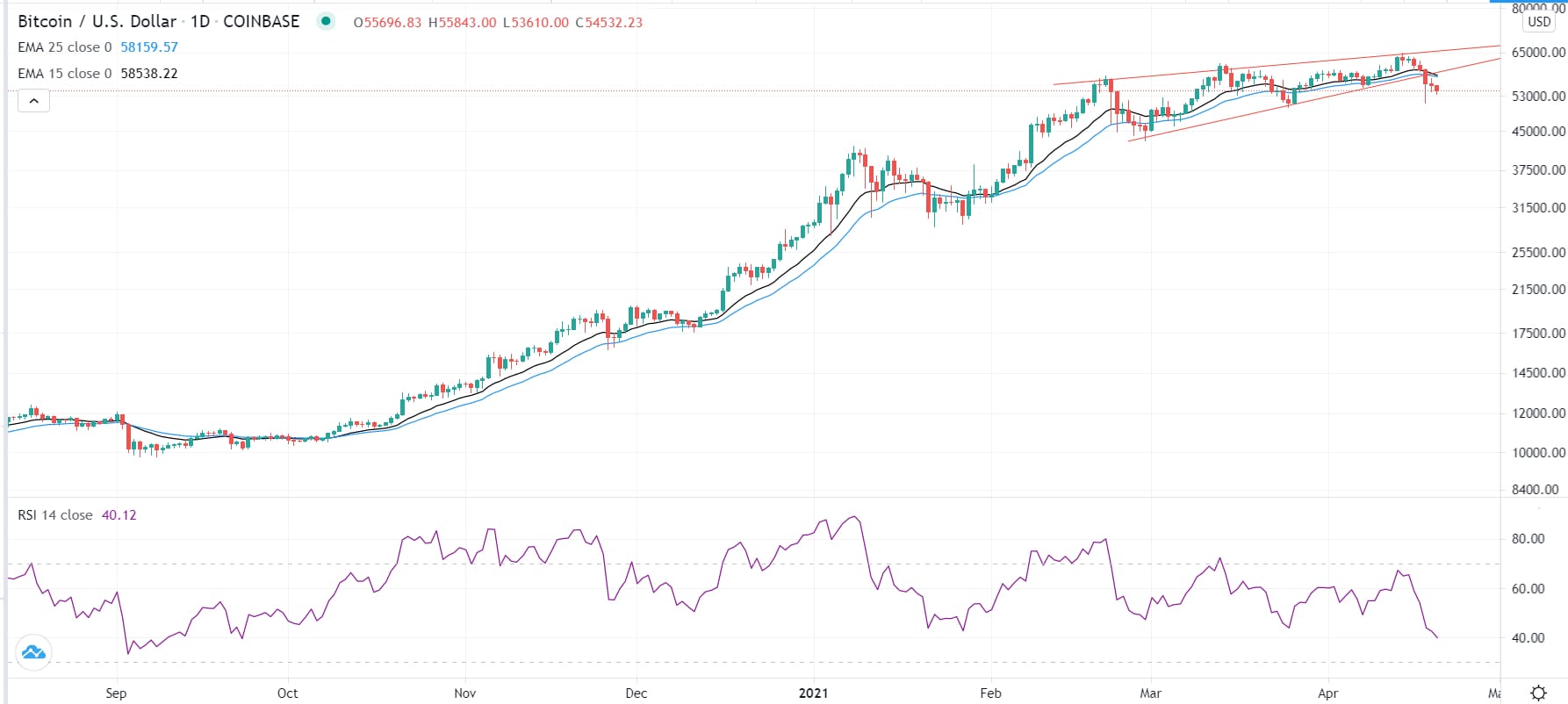The height and width of the screenshot is (704, 1568).
Task: Click the EMA 25 value 58159.57
Action: (x=149, y=47)
